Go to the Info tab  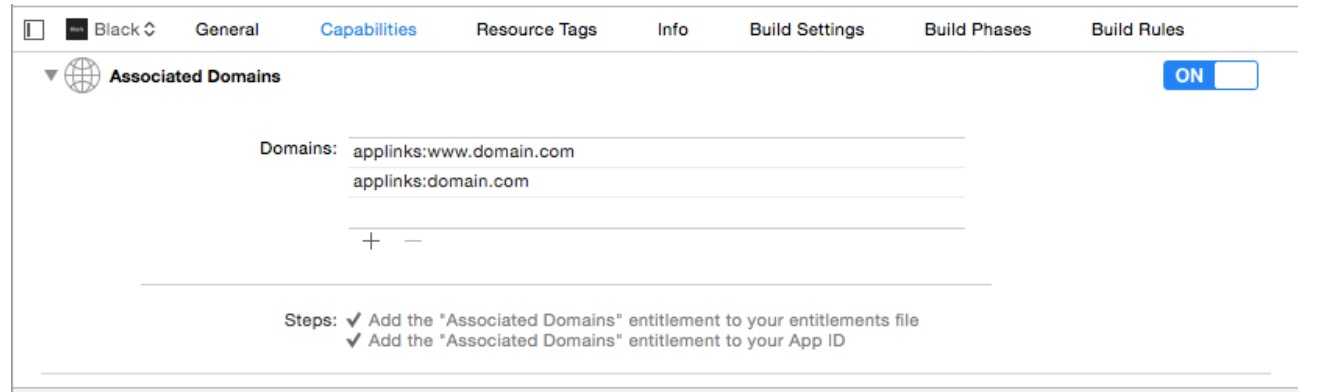point(672,30)
